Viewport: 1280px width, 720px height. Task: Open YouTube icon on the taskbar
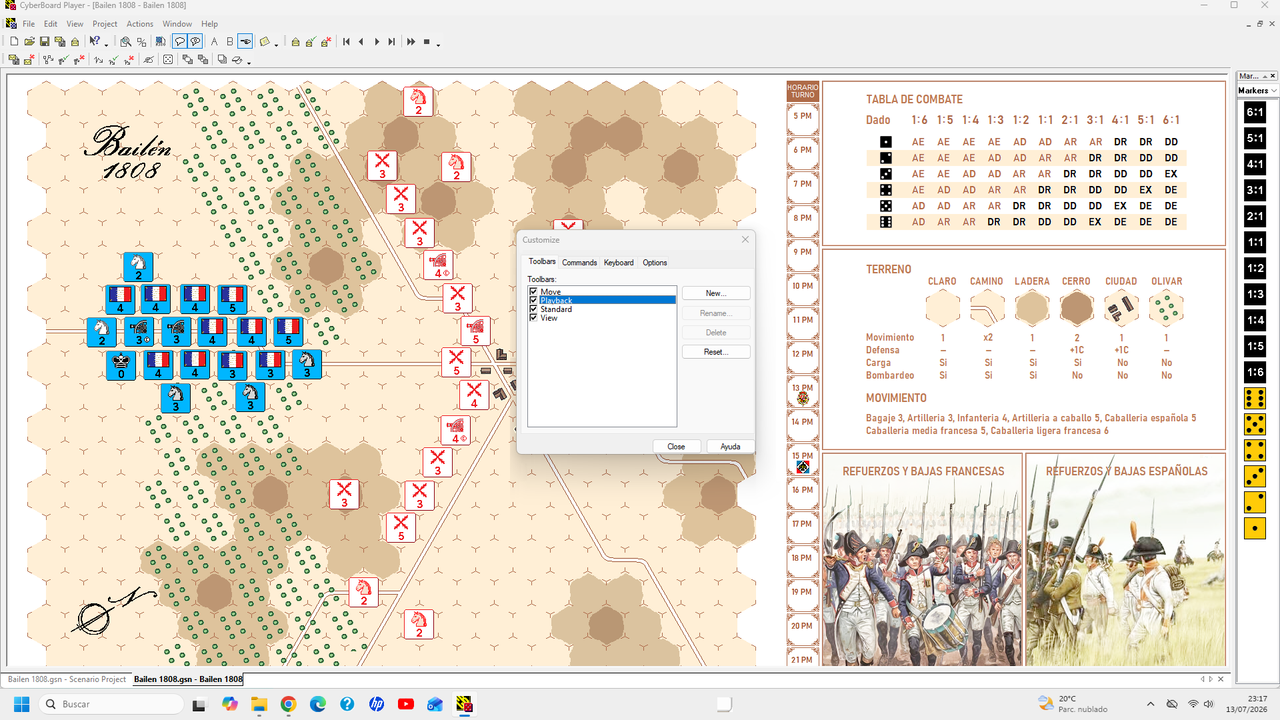[x=406, y=704]
